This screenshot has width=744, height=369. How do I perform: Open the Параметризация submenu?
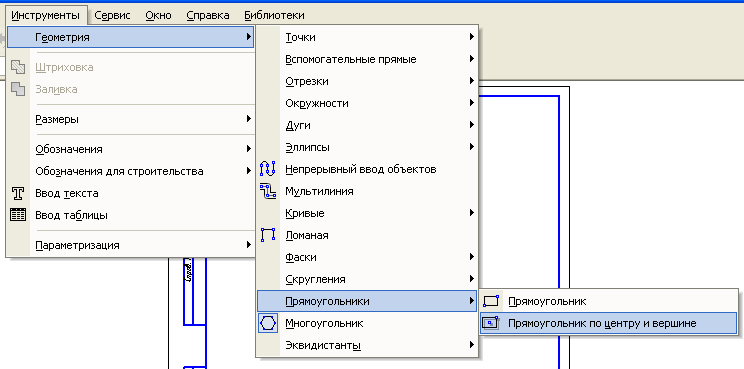130,245
